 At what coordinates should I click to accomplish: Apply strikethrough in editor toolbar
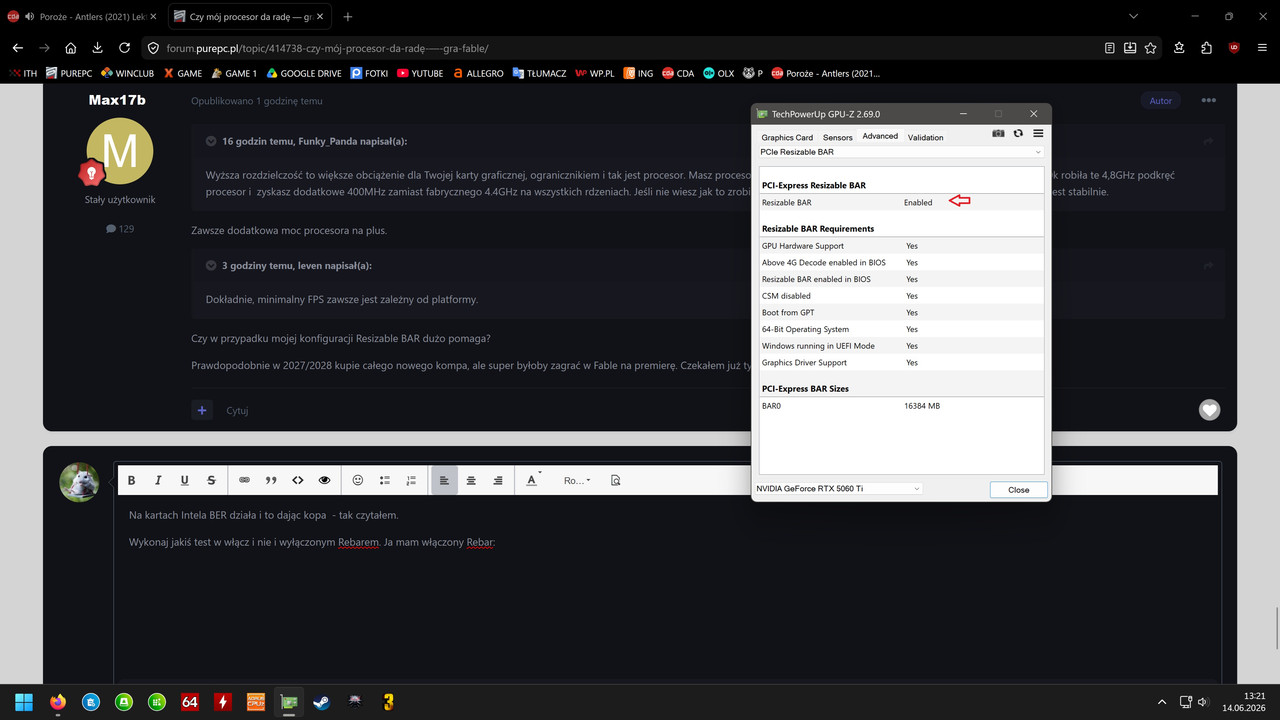tap(211, 480)
